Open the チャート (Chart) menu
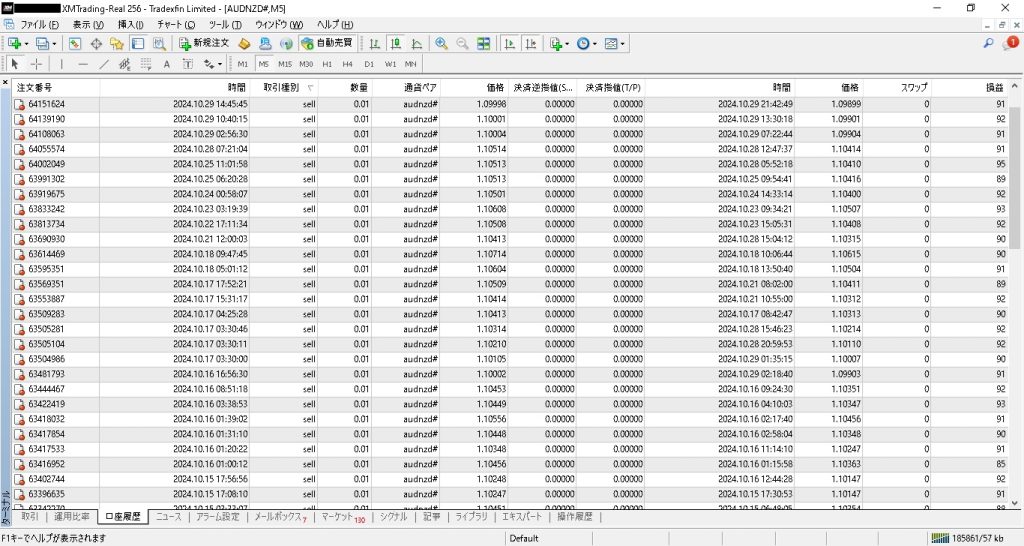 pos(176,24)
